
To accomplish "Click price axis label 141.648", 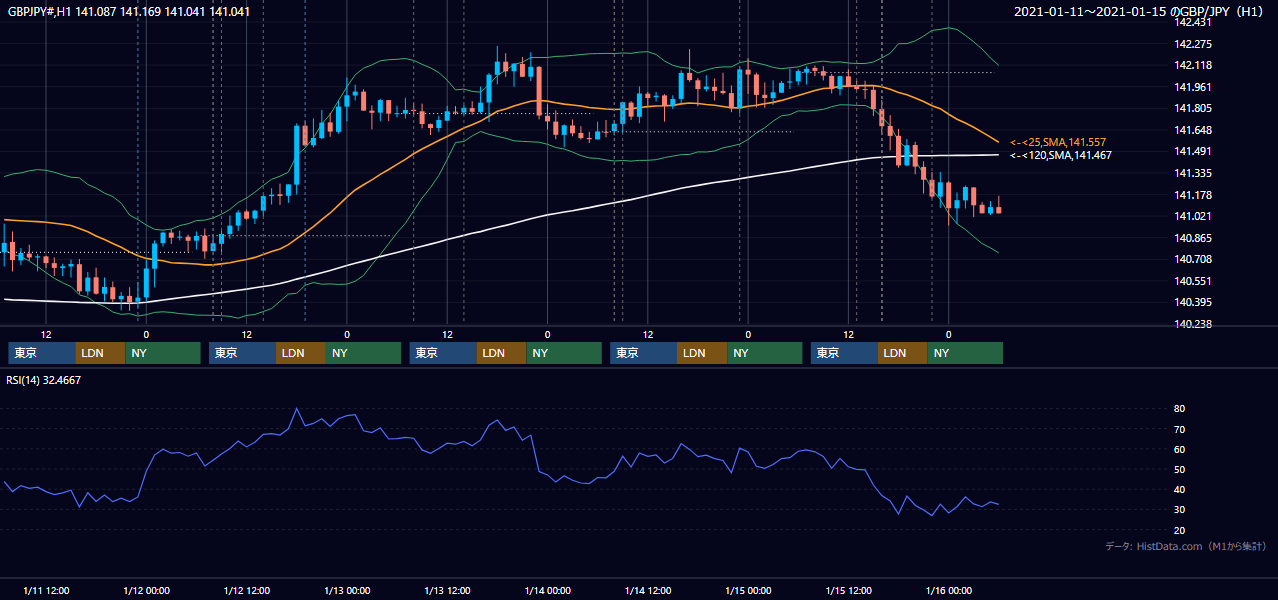I will coord(1194,130).
